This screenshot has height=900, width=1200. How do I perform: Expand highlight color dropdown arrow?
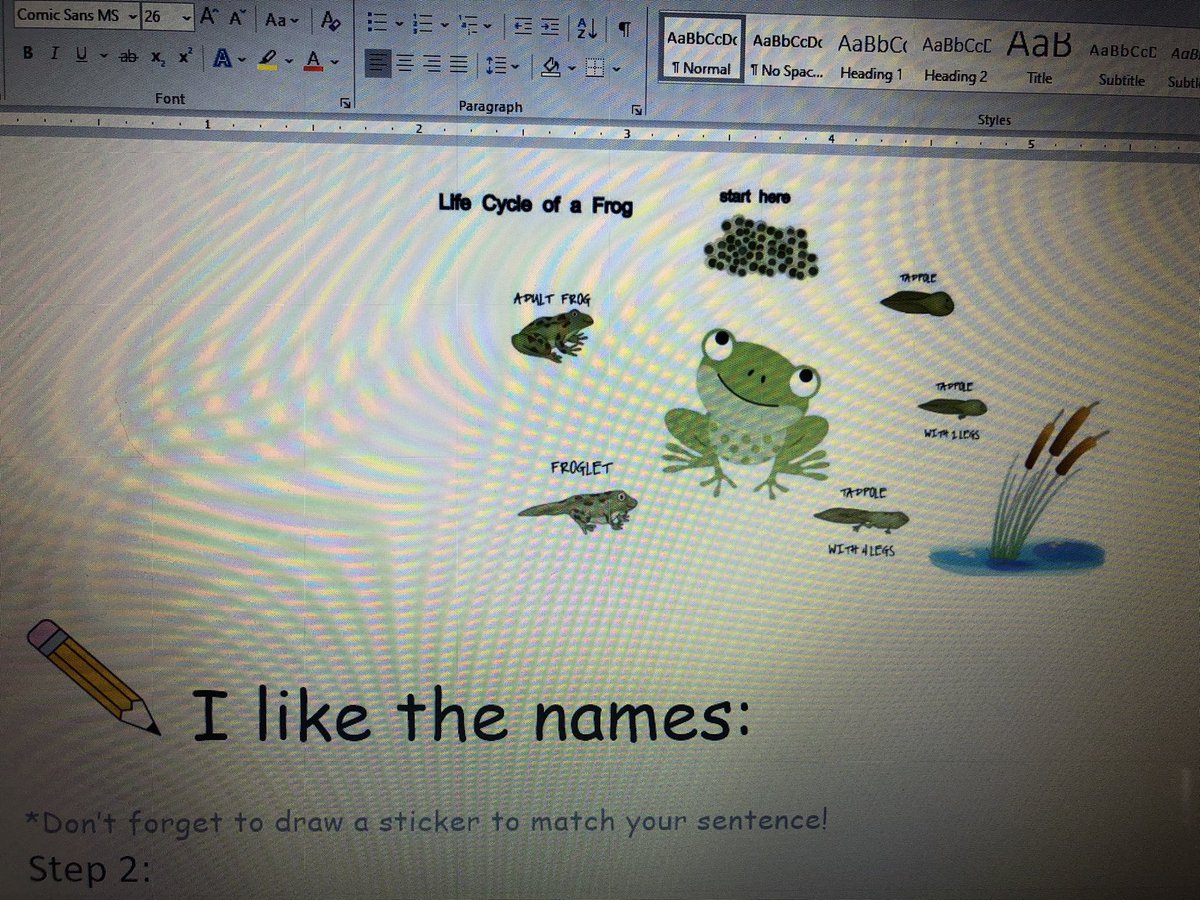click(288, 63)
